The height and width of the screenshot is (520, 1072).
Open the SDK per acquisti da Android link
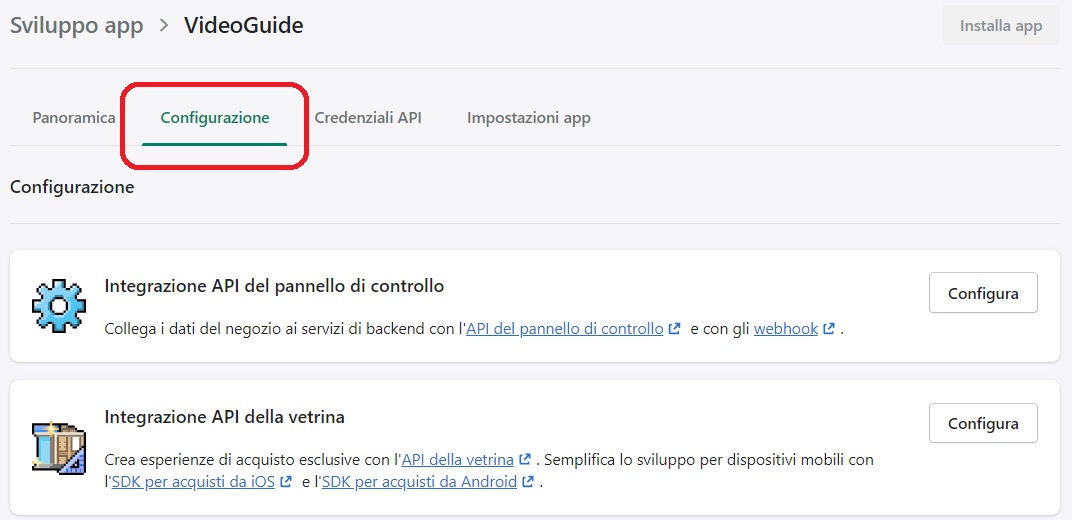coord(419,482)
